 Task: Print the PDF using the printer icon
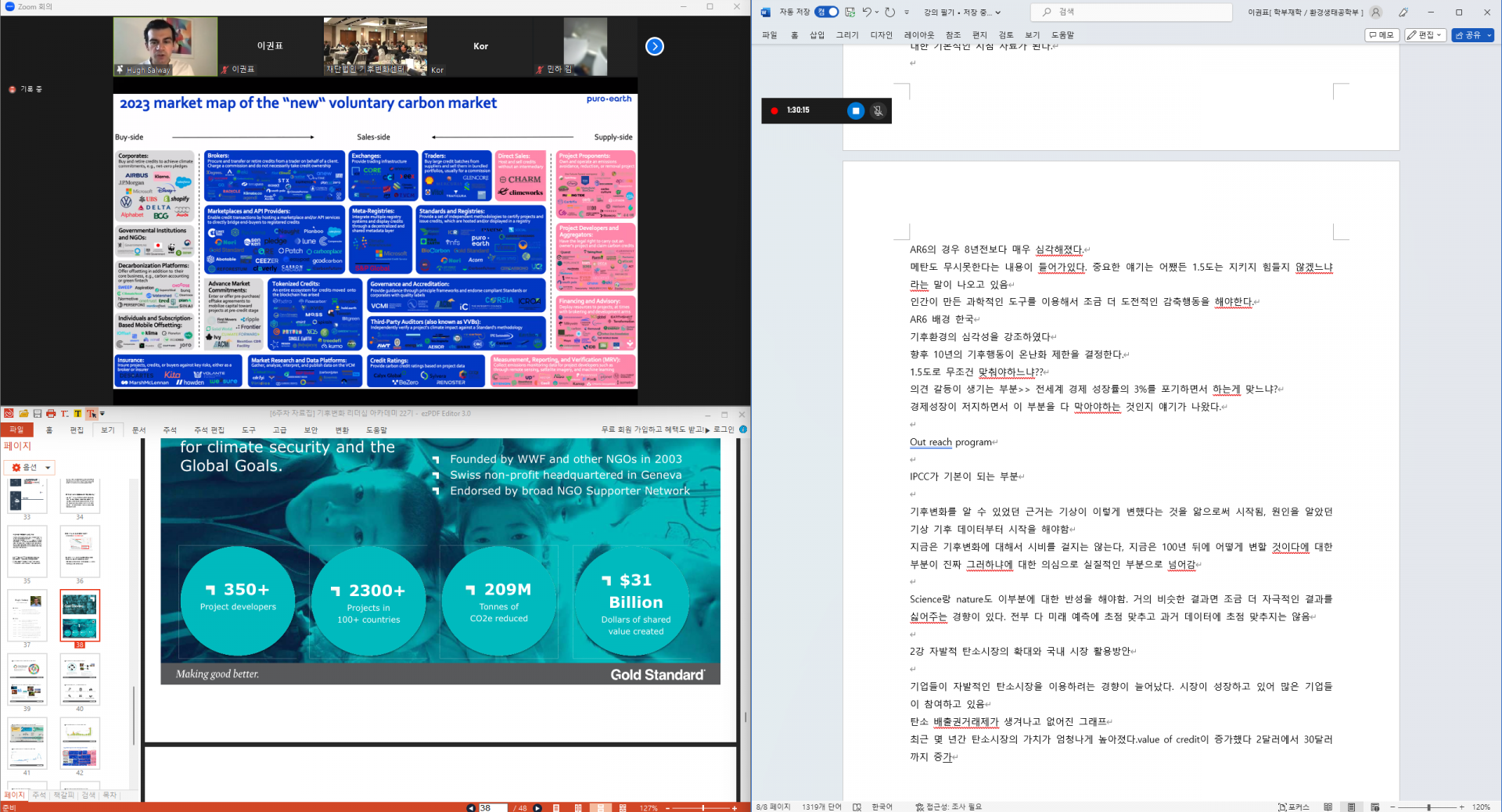[51, 414]
